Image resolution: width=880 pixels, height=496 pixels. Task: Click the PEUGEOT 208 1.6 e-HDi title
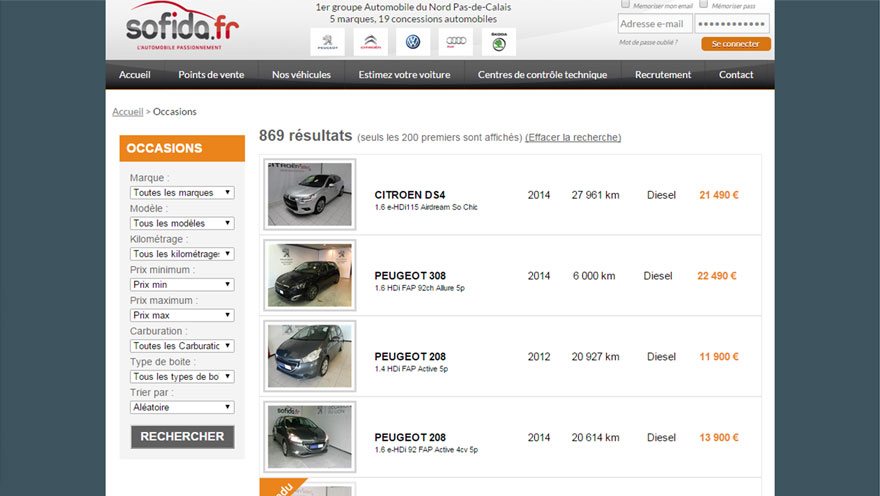click(410, 437)
